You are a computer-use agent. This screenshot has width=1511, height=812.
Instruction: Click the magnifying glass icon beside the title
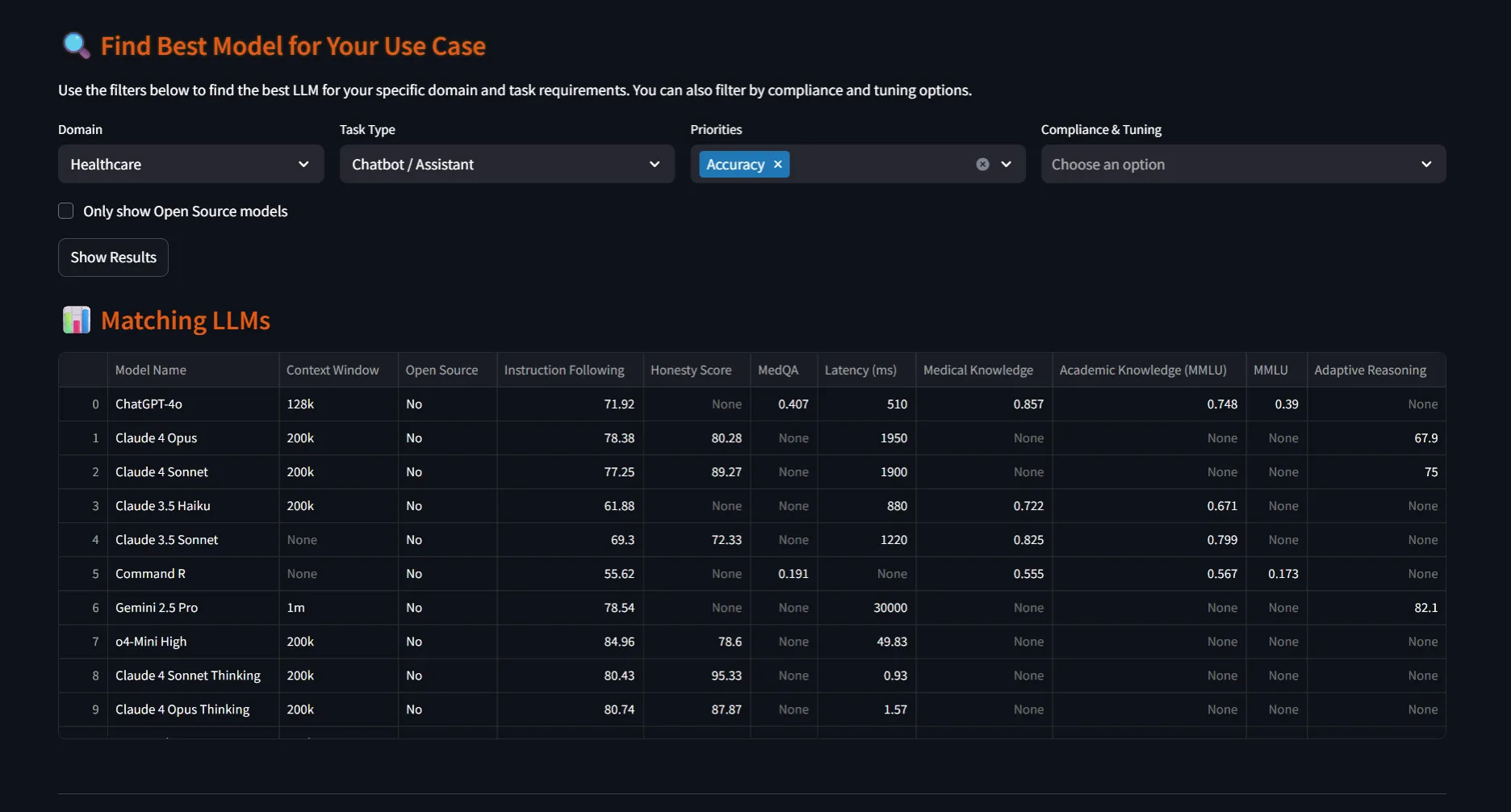(76, 45)
